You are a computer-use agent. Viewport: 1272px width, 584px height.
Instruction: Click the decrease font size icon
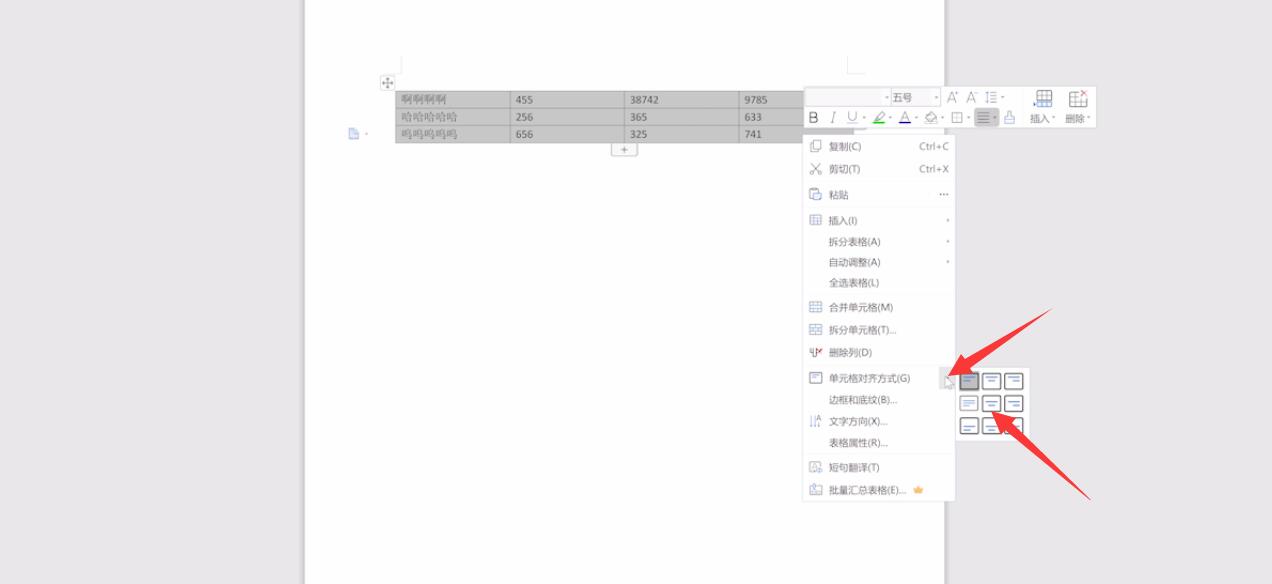(x=970, y=98)
